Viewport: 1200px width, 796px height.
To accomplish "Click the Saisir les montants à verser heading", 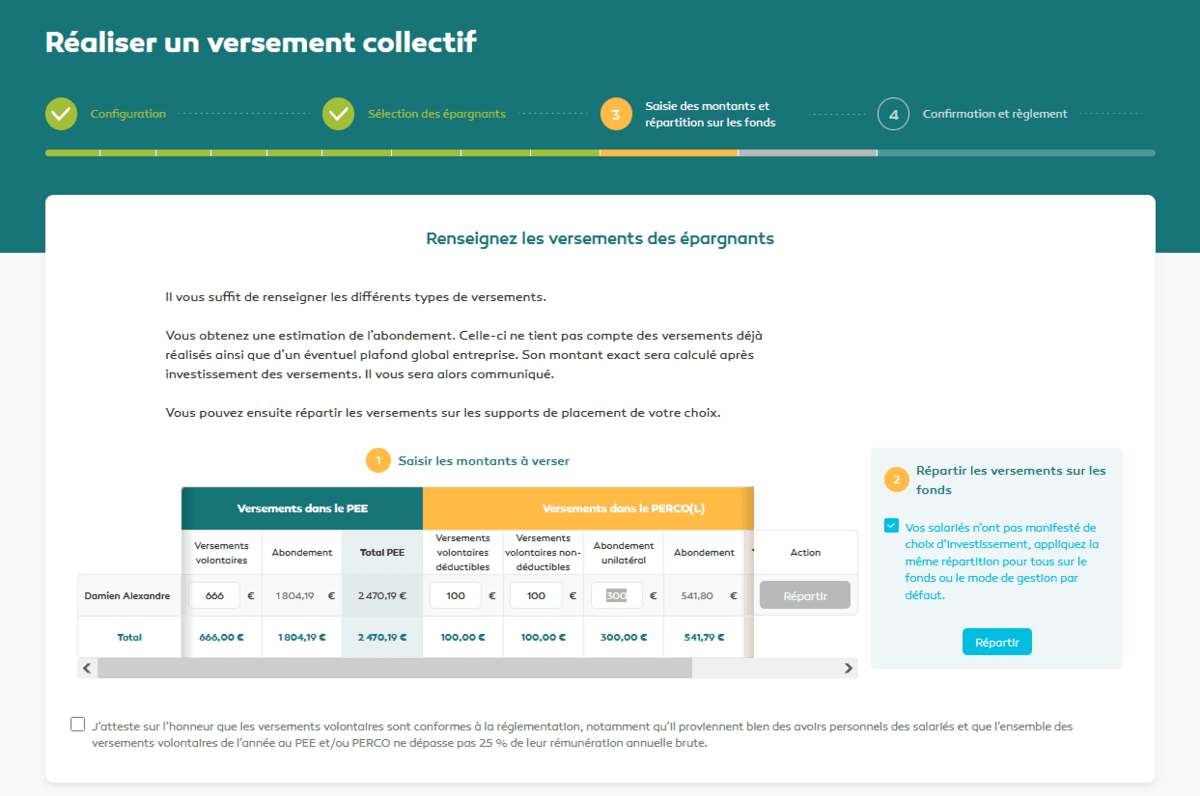I will tap(484, 461).
